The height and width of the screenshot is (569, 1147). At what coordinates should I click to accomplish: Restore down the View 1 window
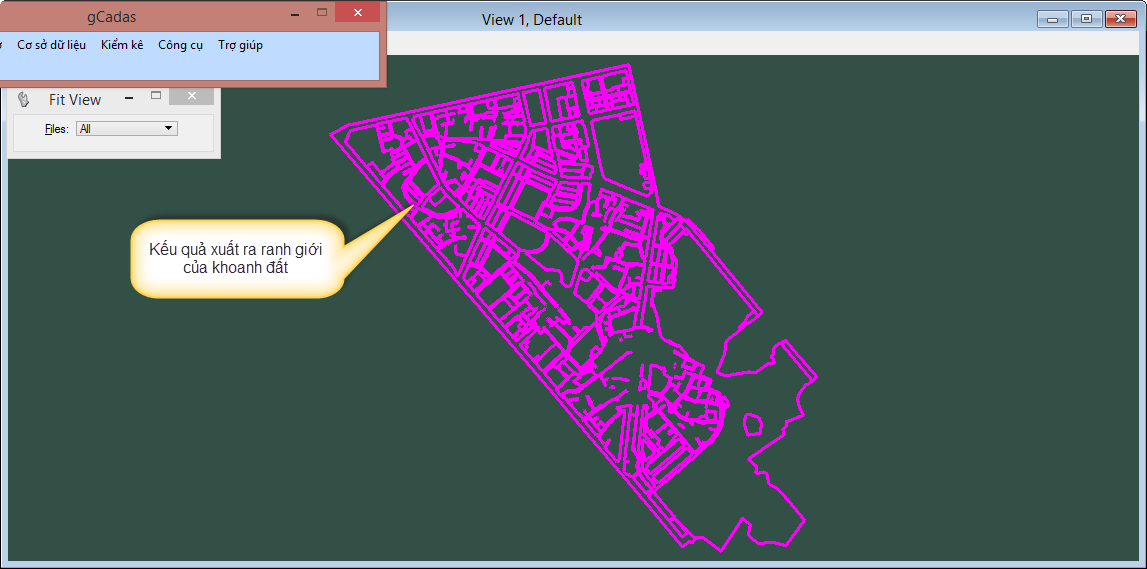click(x=1086, y=19)
